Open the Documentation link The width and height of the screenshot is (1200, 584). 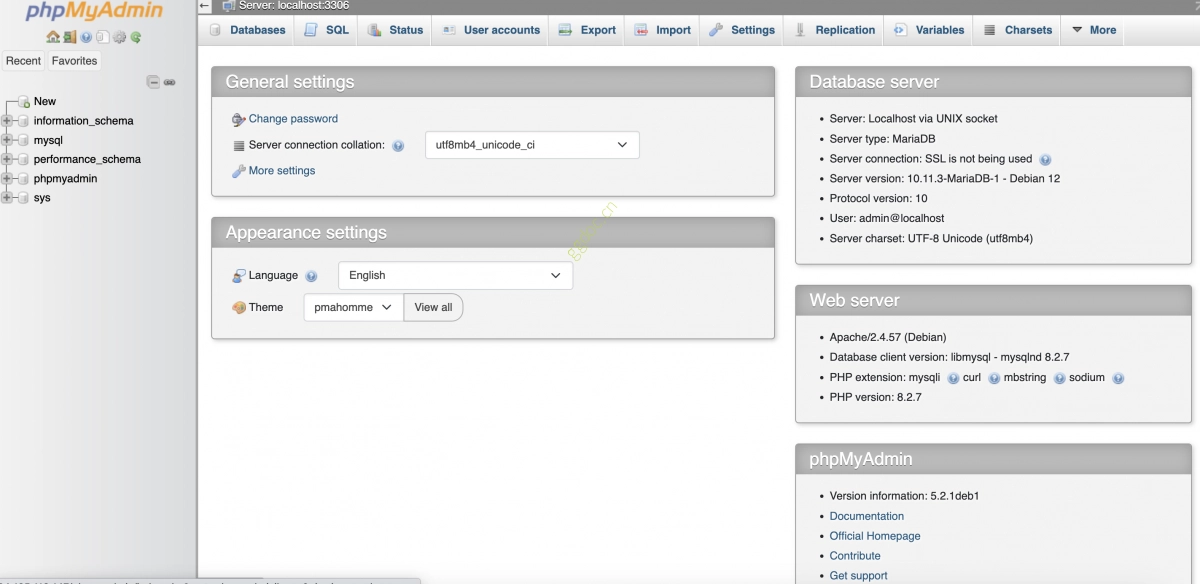click(x=866, y=516)
